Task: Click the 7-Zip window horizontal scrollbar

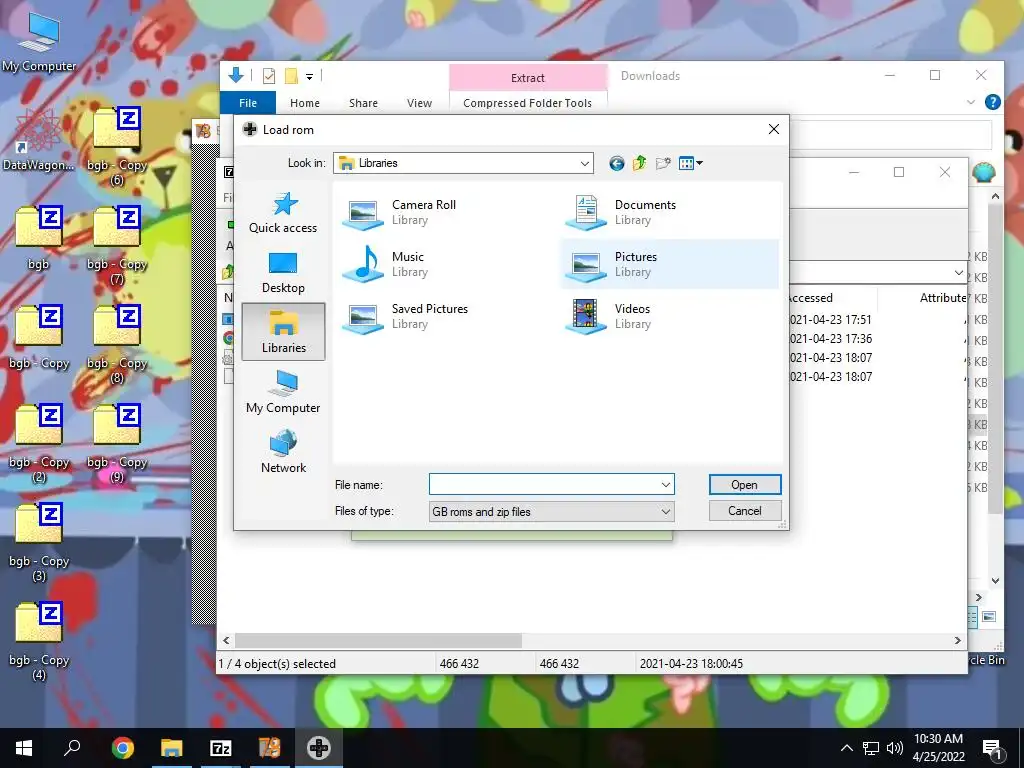Action: 379,641
